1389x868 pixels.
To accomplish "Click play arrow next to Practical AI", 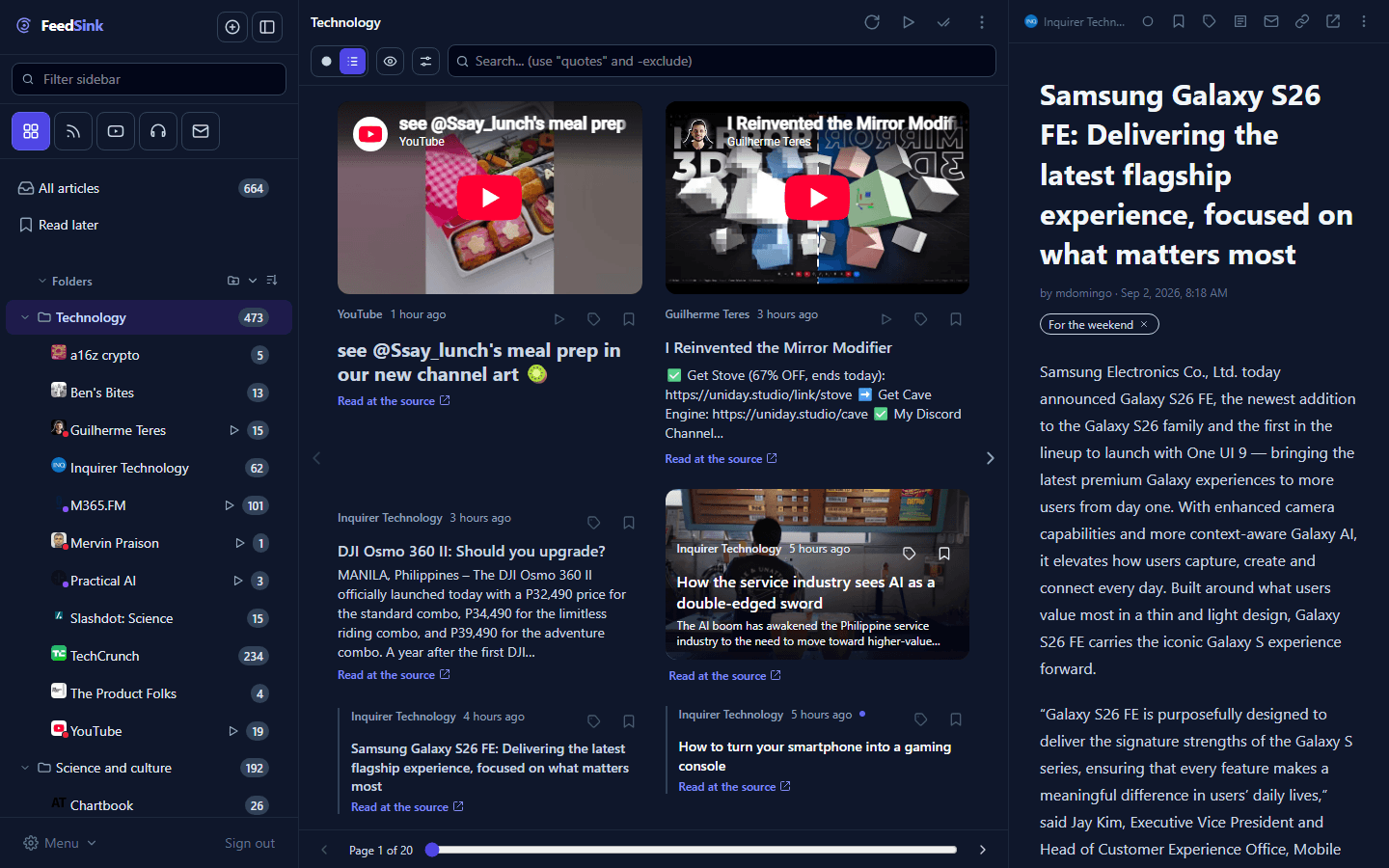I will (237, 581).
